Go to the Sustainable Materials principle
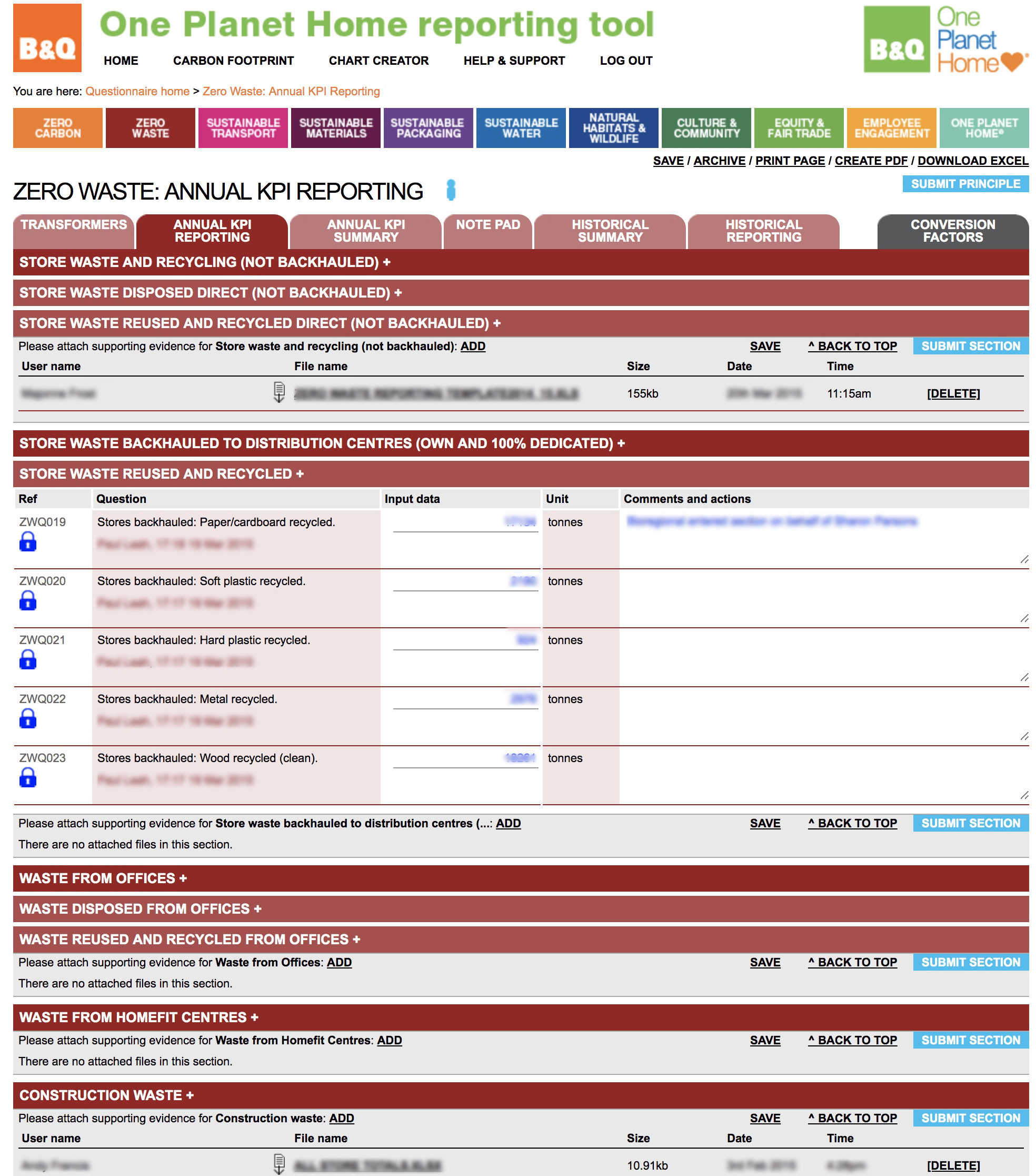 tap(335, 129)
